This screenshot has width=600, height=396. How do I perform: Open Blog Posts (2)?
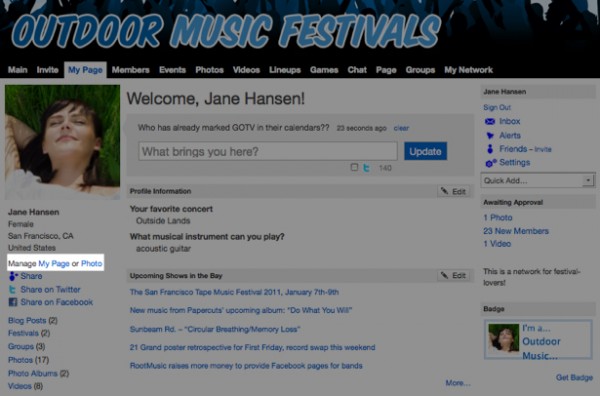coord(33,321)
